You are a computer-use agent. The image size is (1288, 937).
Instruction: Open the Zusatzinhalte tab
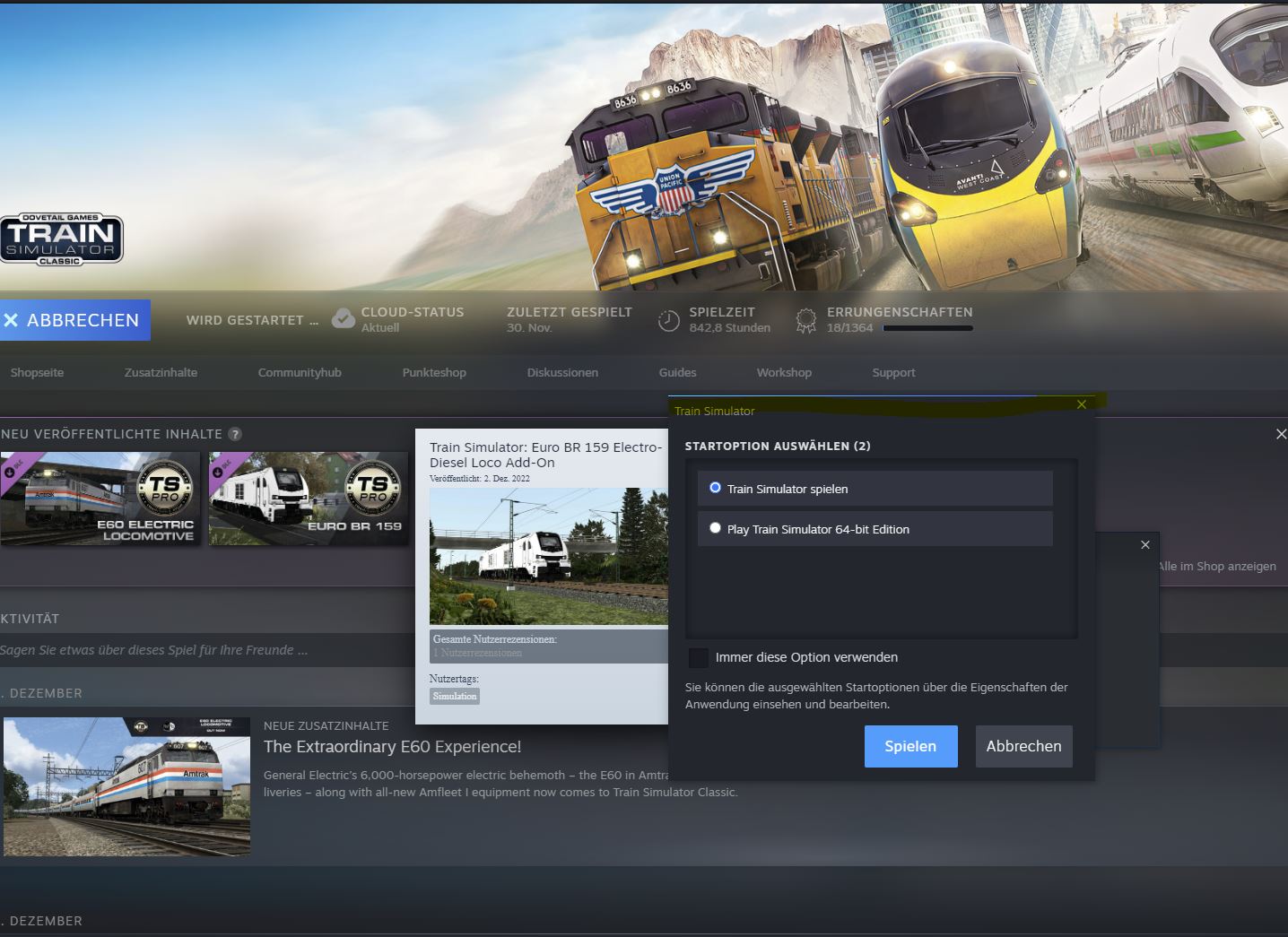[161, 372]
